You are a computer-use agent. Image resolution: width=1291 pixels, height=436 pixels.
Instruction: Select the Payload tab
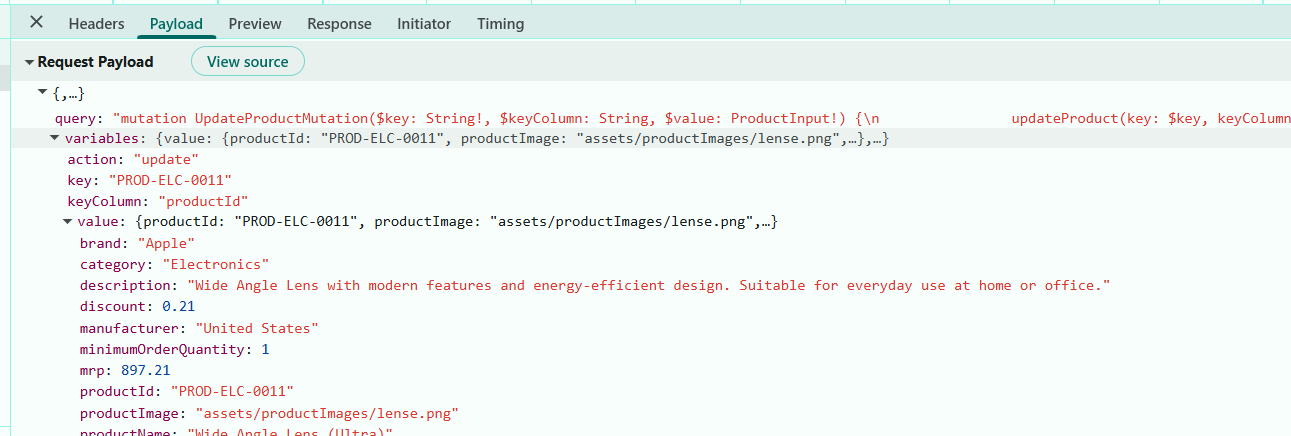click(176, 24)
